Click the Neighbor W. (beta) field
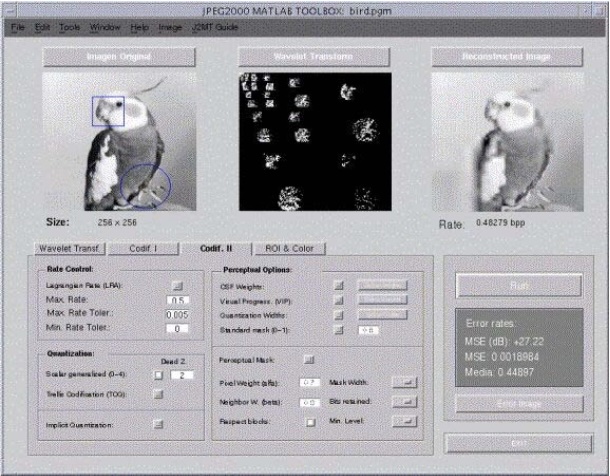The width and height of the screenshot is (610, 476). pos(310,402)
